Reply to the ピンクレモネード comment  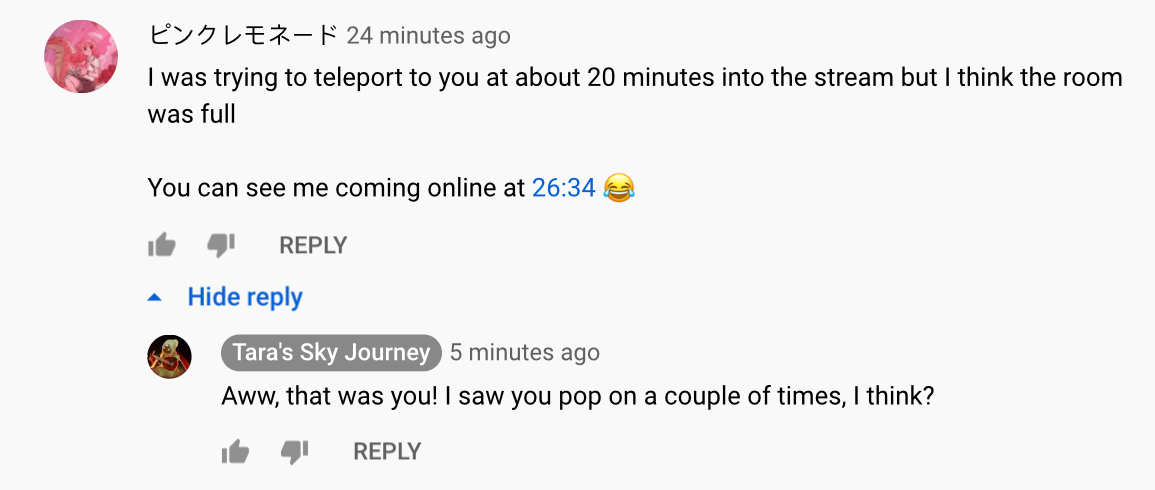(313, 245)
